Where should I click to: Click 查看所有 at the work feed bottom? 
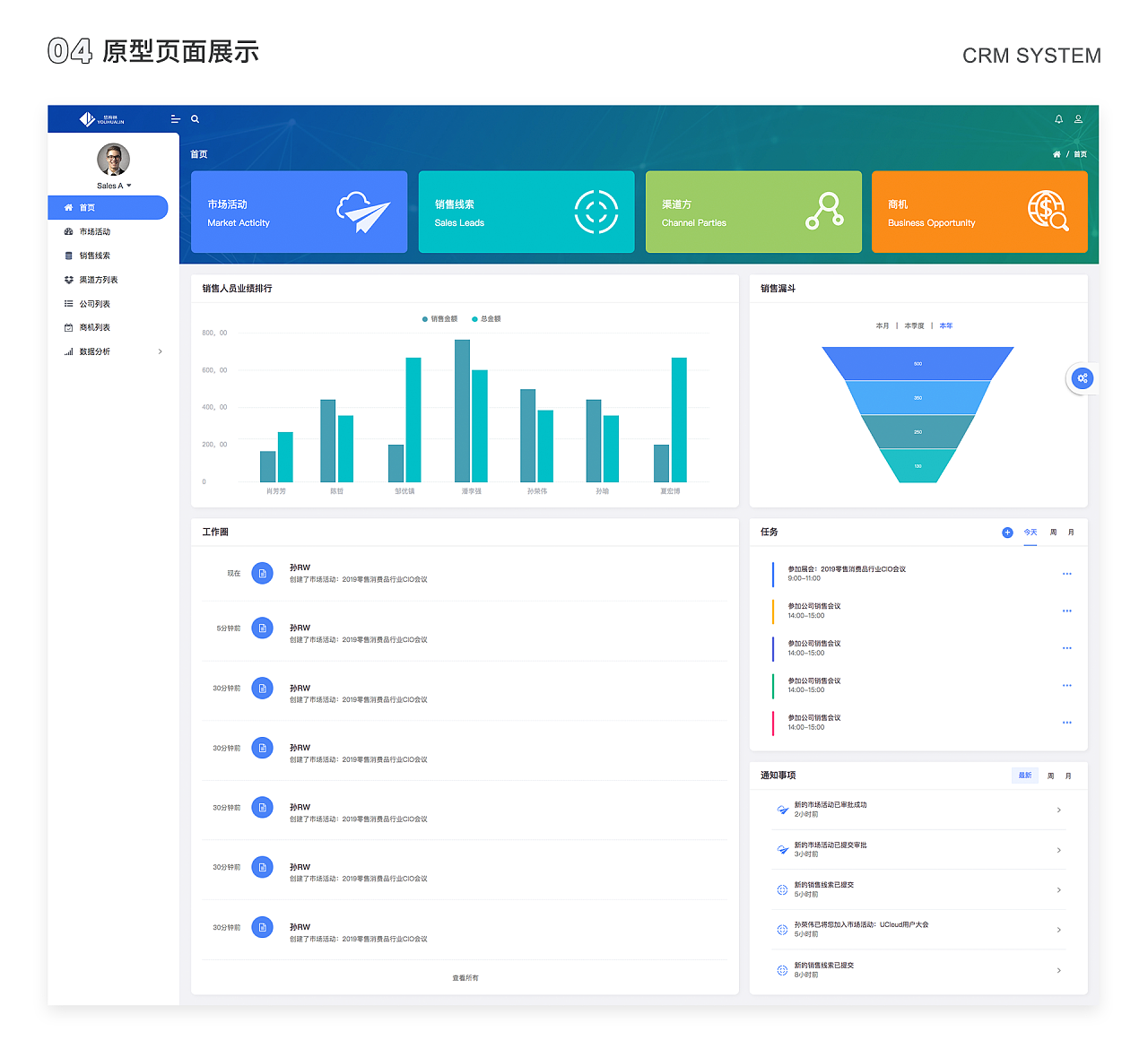pos(465,978)
